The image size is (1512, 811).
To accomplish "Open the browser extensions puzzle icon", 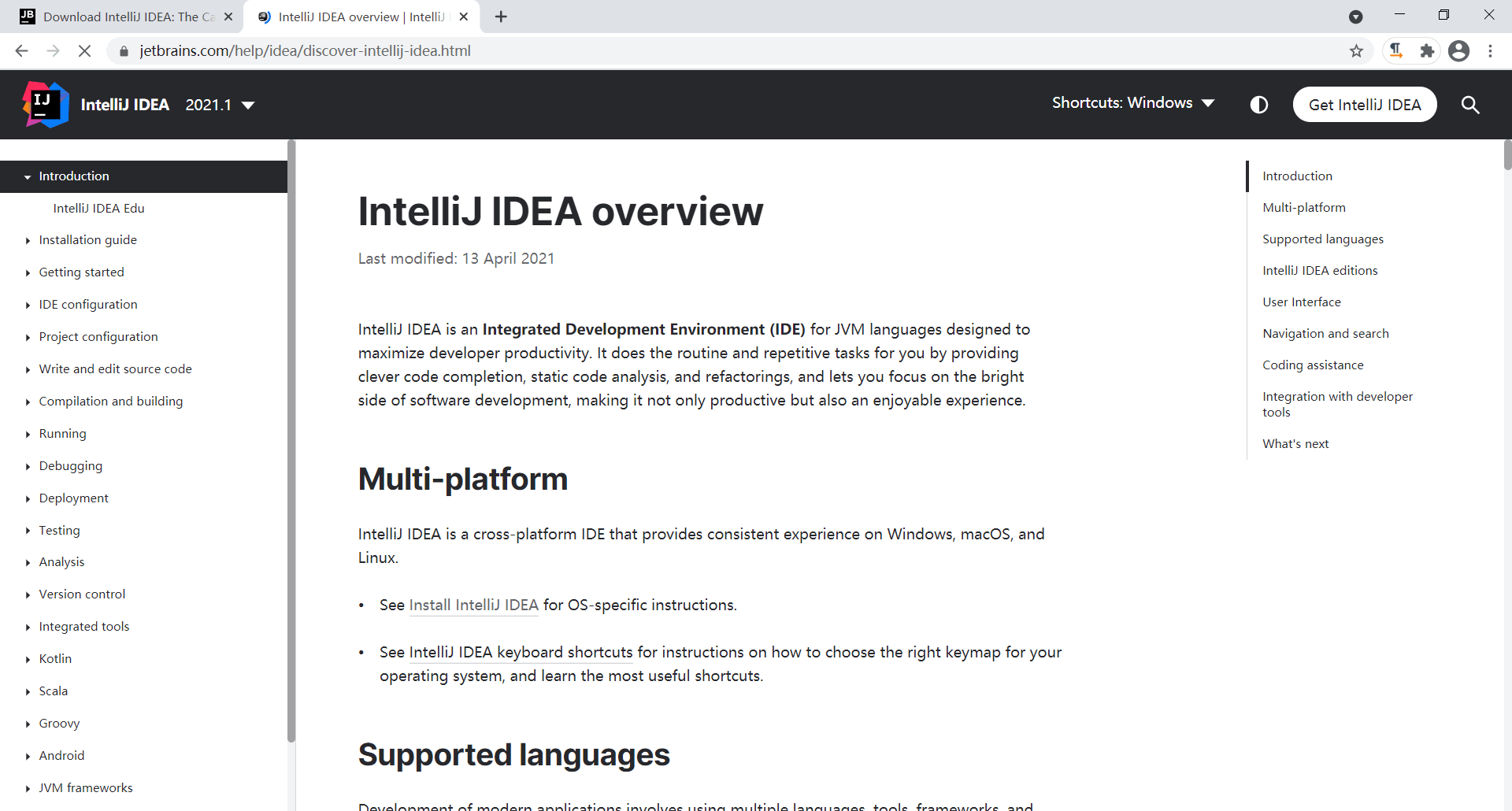I will pyautogui.click(x=1427, y=51).
